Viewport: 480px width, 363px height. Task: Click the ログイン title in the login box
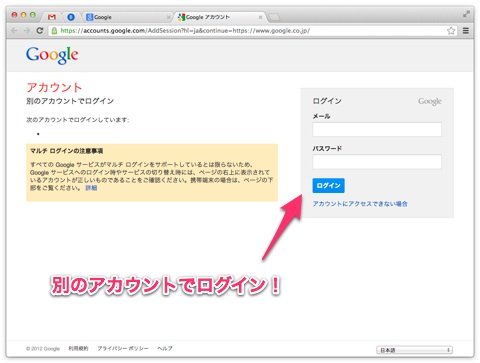pos(327,101)
